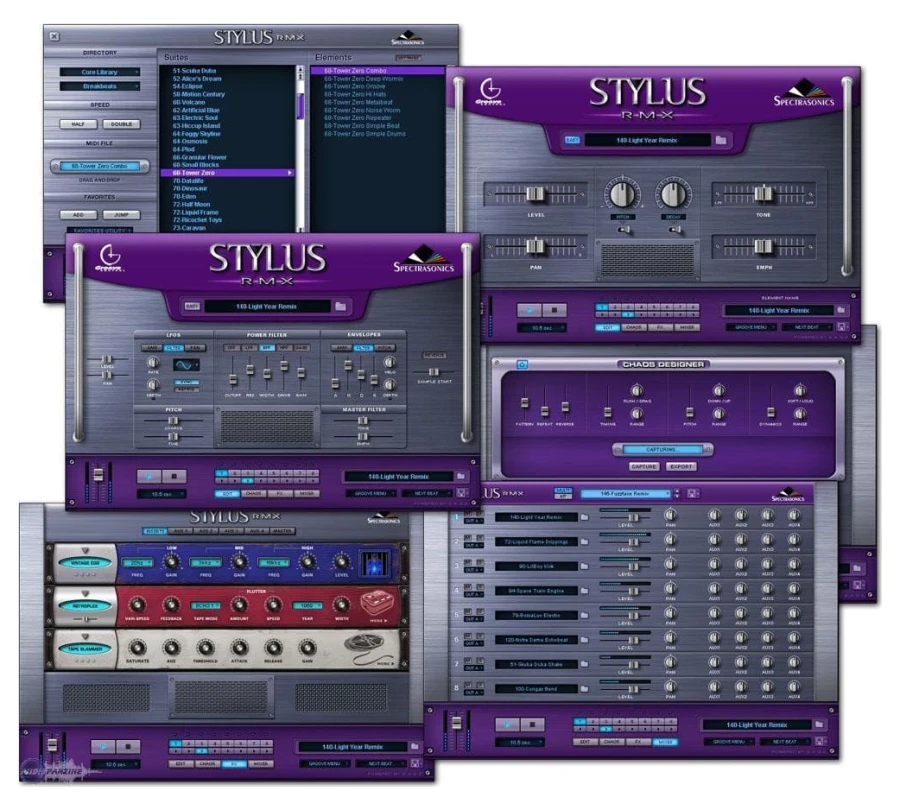Switch to FX page in Mixer window
This screenshot has height=810, width=900.
click(638, 742)
